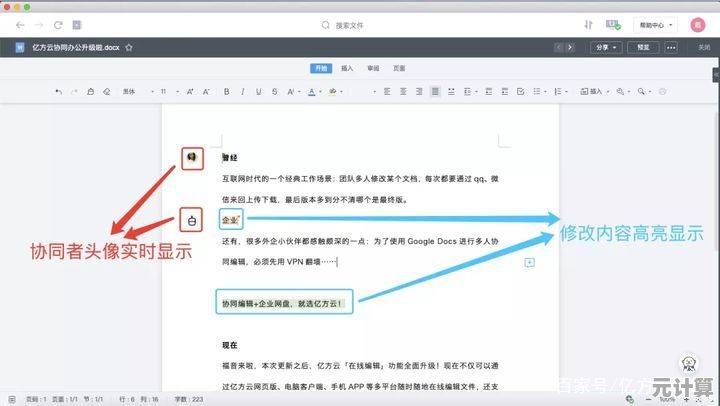The image size is (720, 406).
Task: Apply bold formatting in the toolbar
Action: [x=227, y=92]
